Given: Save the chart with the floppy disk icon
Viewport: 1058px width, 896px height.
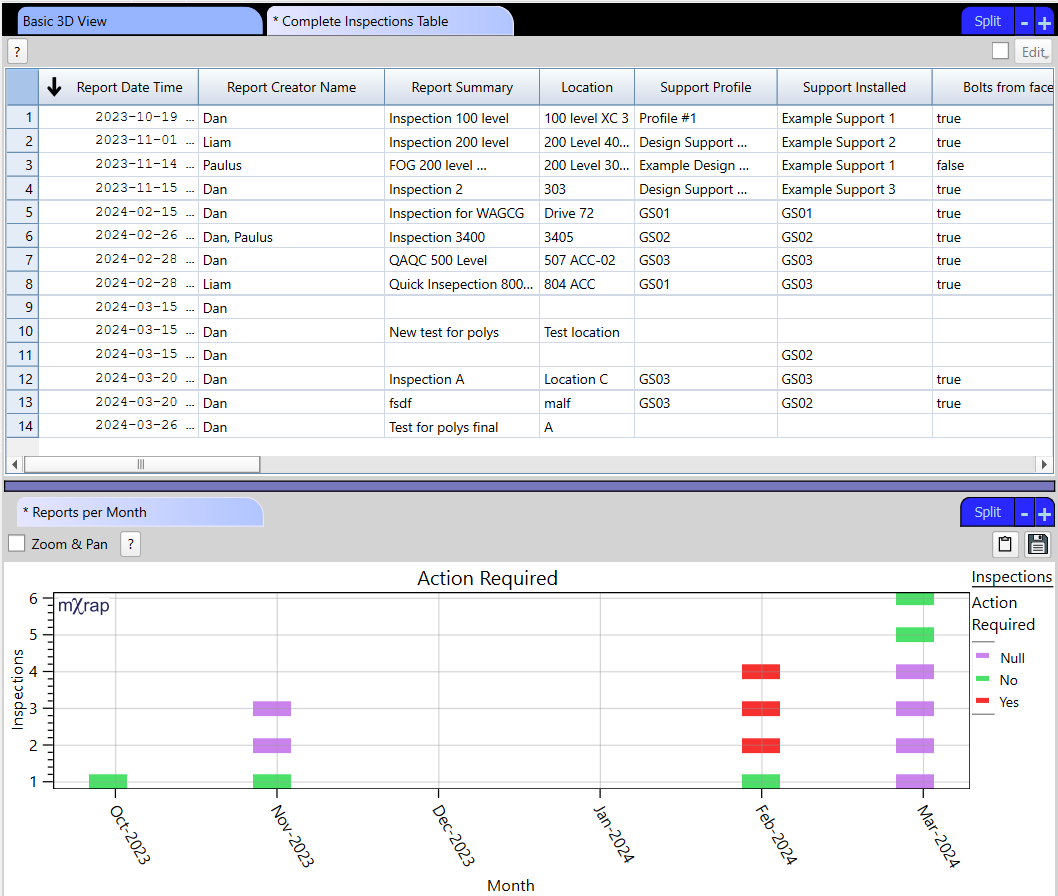Looking at the screenshot, I should point(1038,544).
